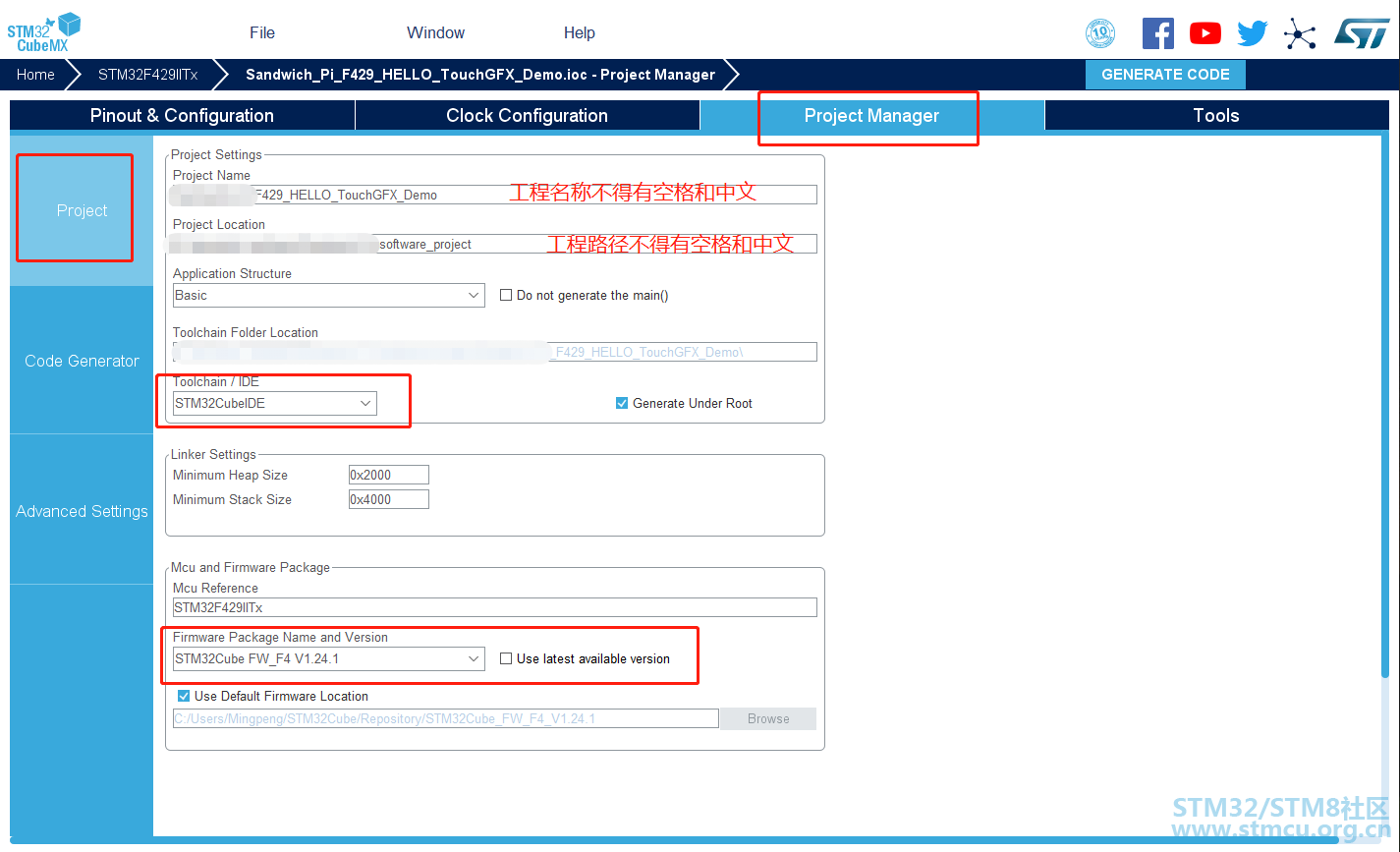This screenshot has width=1400, height=852.
Task: Select the Project side tab
Action: [82, 211]
